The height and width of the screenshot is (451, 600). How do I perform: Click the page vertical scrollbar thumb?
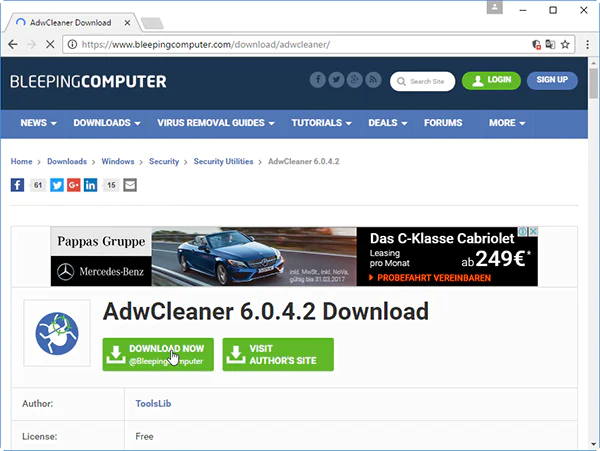coord(593,84)
